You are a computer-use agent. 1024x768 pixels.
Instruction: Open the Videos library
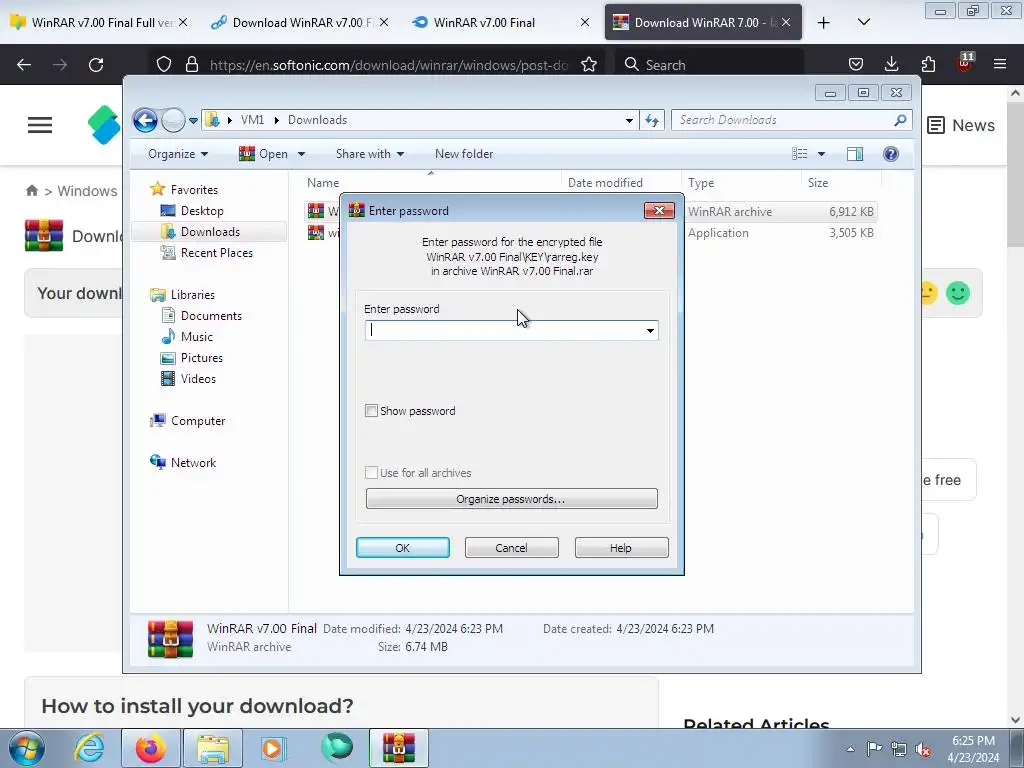198,379
